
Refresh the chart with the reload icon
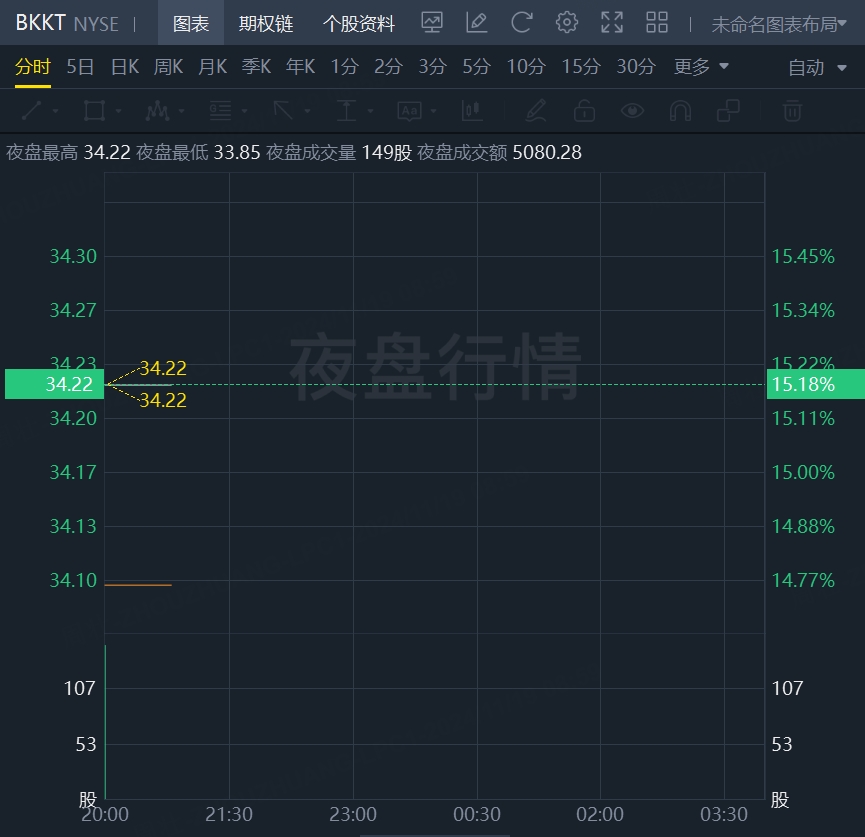[521, 23]
